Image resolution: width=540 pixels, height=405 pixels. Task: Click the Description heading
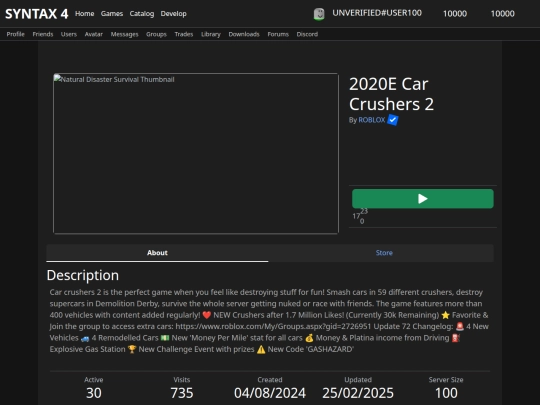(x=83, y=275)
